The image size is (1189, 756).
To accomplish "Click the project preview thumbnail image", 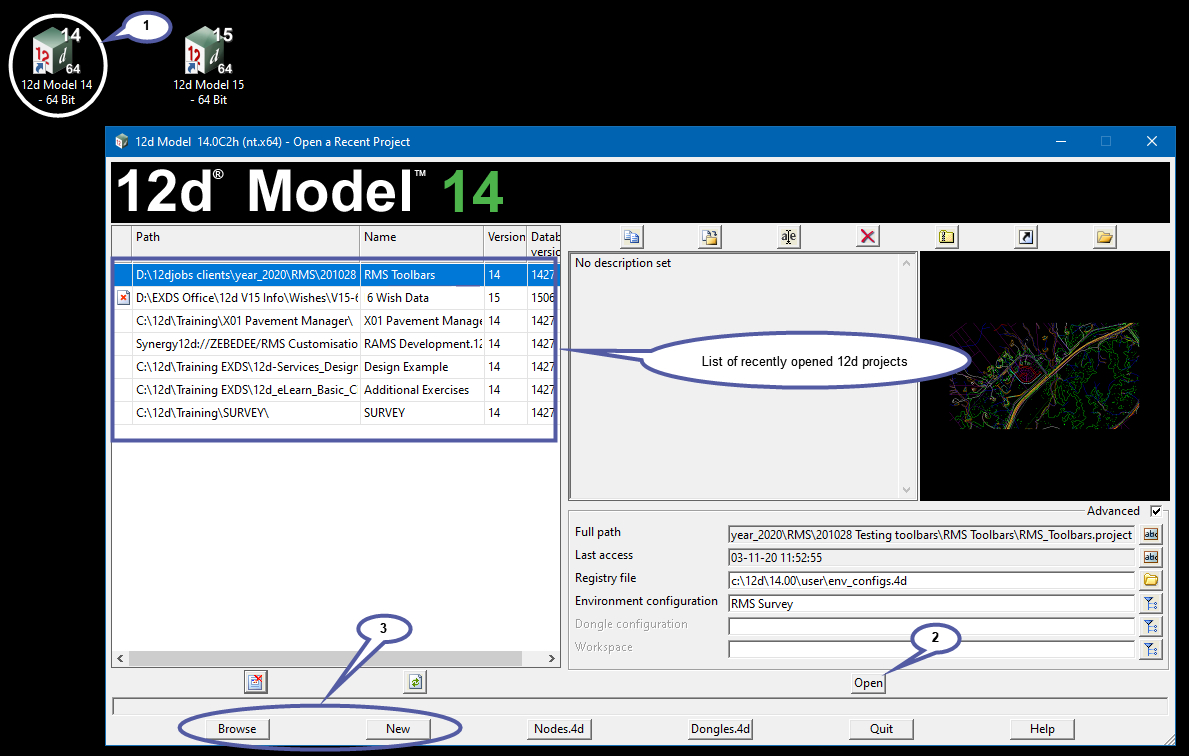I will click(1044, 375).
